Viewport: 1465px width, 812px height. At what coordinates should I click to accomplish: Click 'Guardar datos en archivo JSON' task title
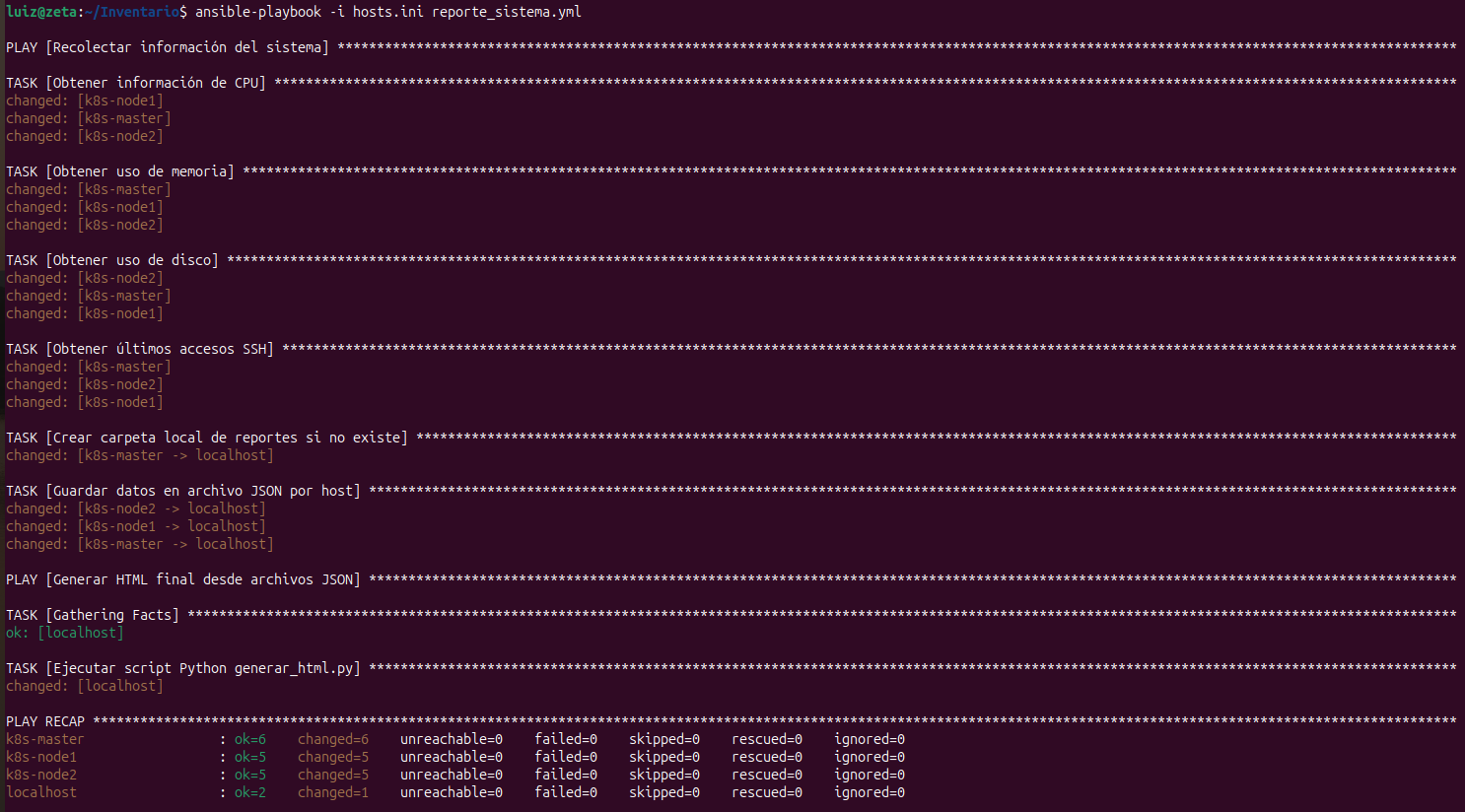[205, 491]
